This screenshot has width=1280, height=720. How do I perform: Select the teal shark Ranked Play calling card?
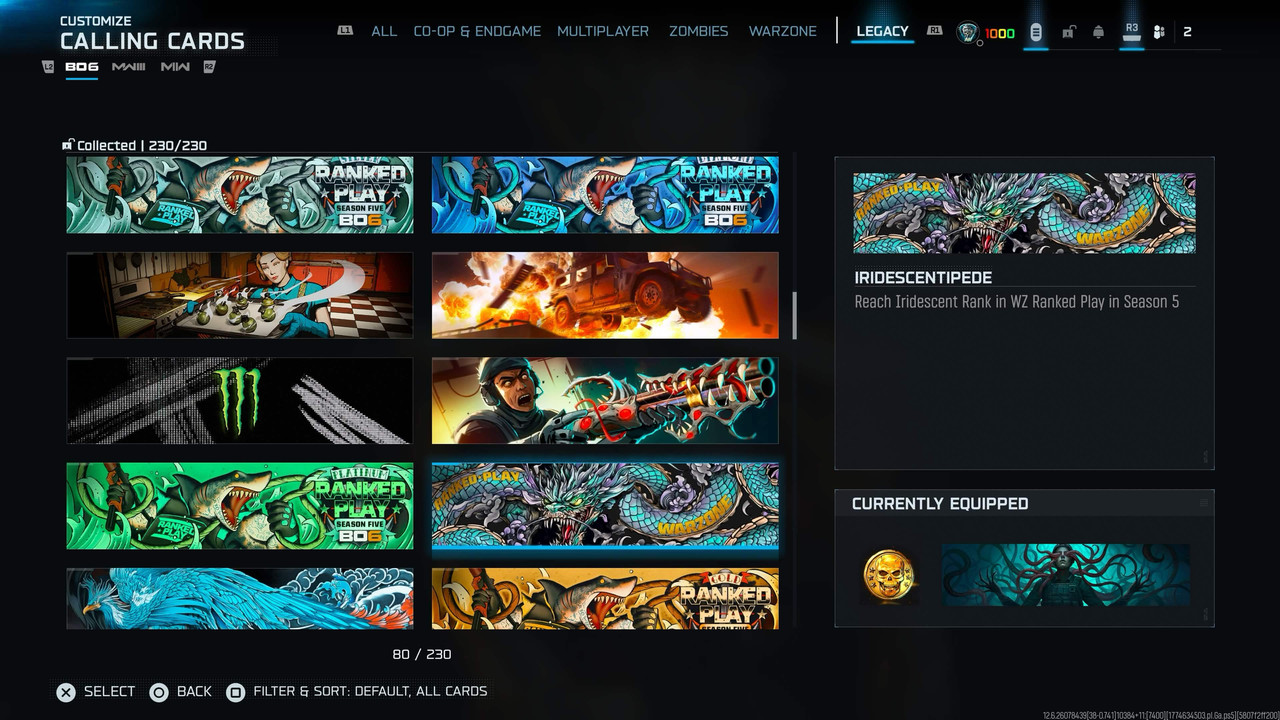point(240,194)
